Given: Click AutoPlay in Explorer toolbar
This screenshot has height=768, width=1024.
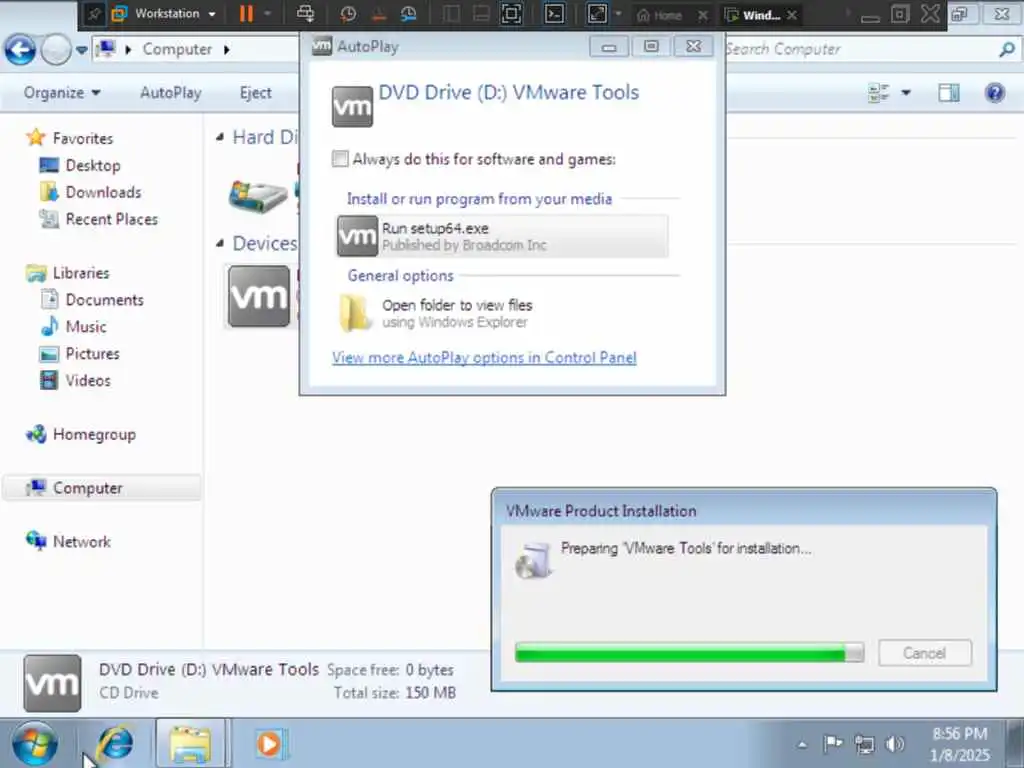Looking at the screenshot, I should tap(170, 93).
